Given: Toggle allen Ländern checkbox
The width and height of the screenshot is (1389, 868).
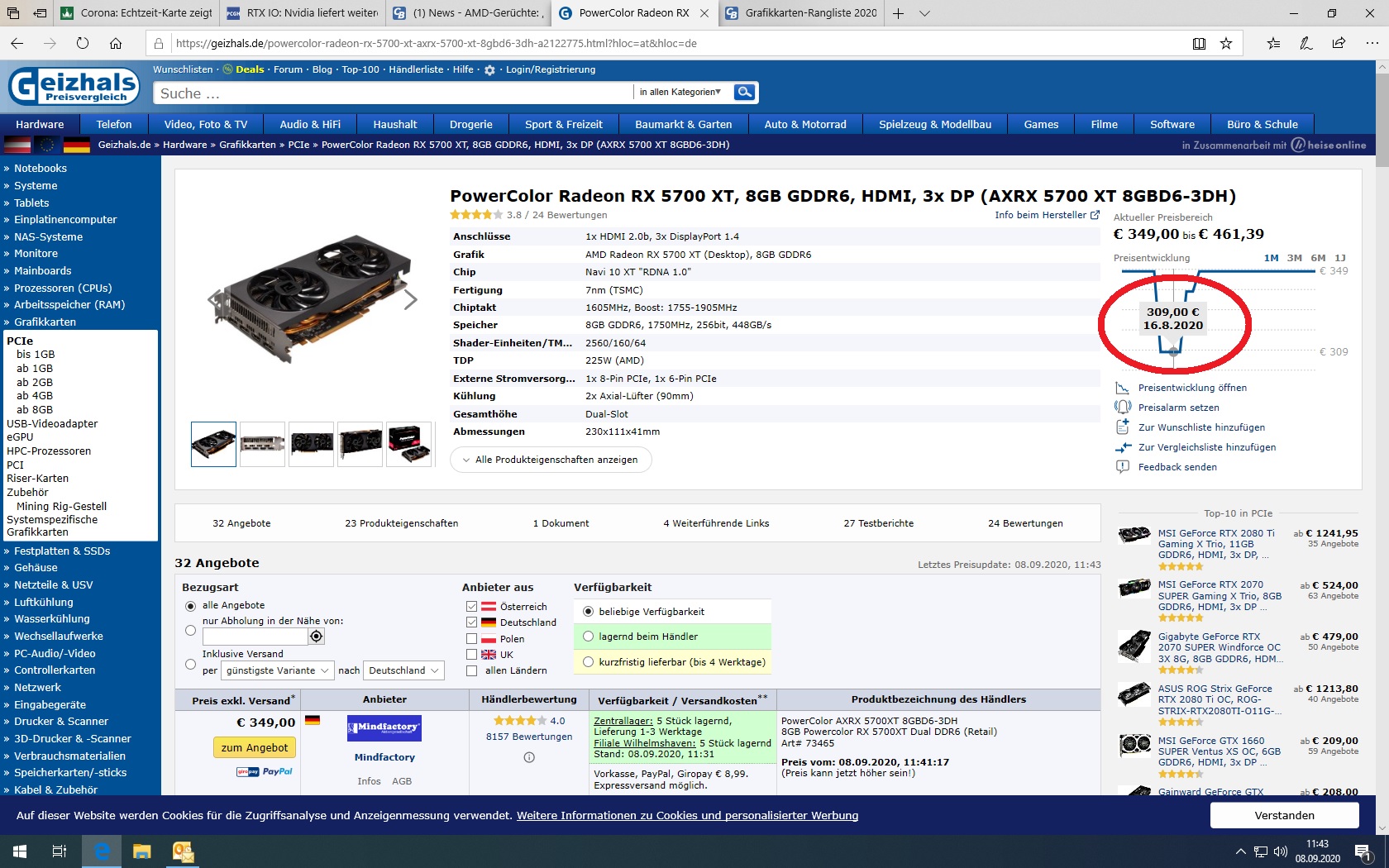Looking at the screenshot, I should [x=471, y=670].
